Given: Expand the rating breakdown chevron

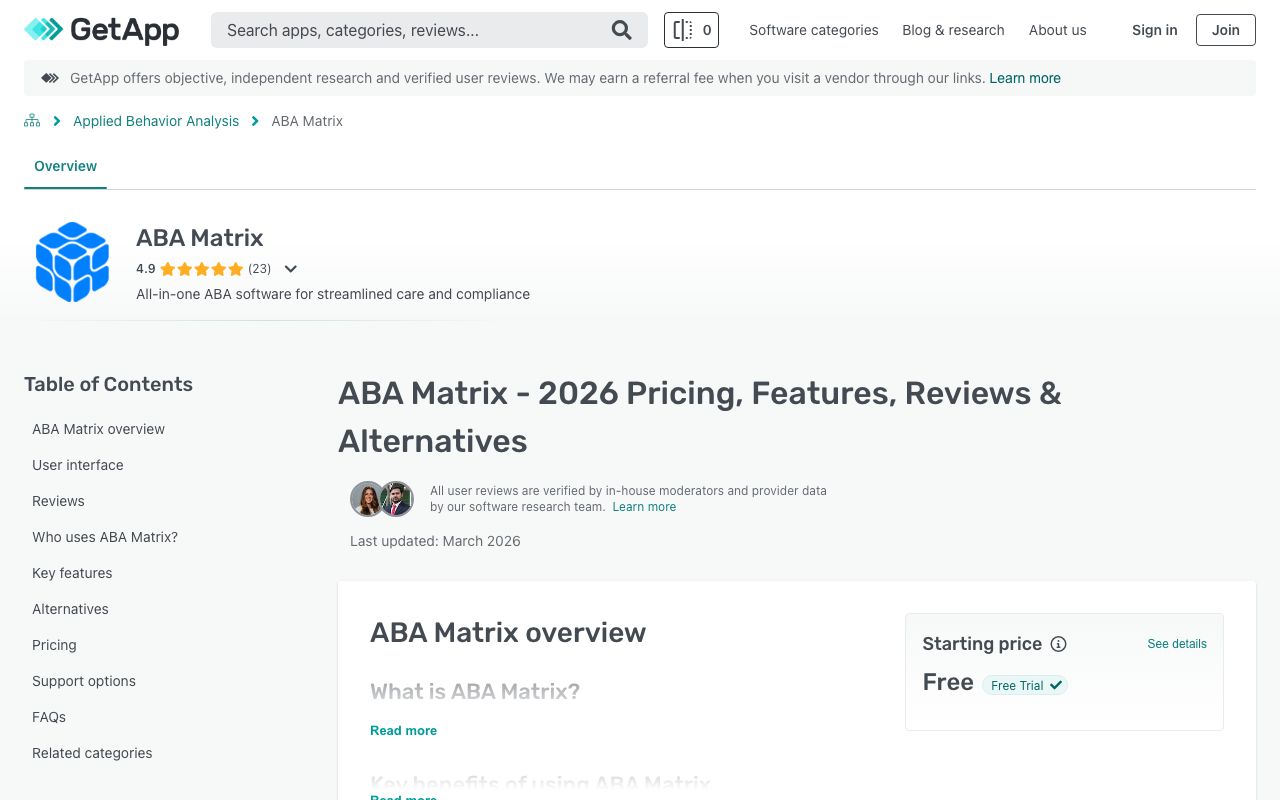Looking at the screenshot, I should coord(291,269).
